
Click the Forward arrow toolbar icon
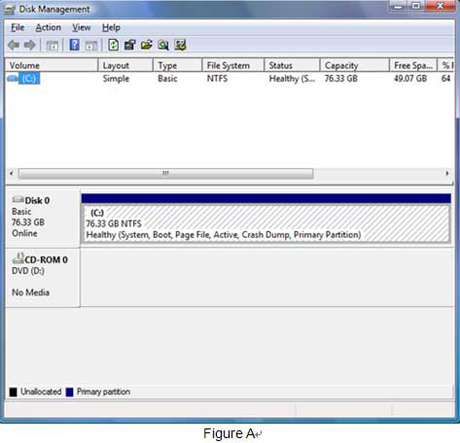[x=30, y=45]
